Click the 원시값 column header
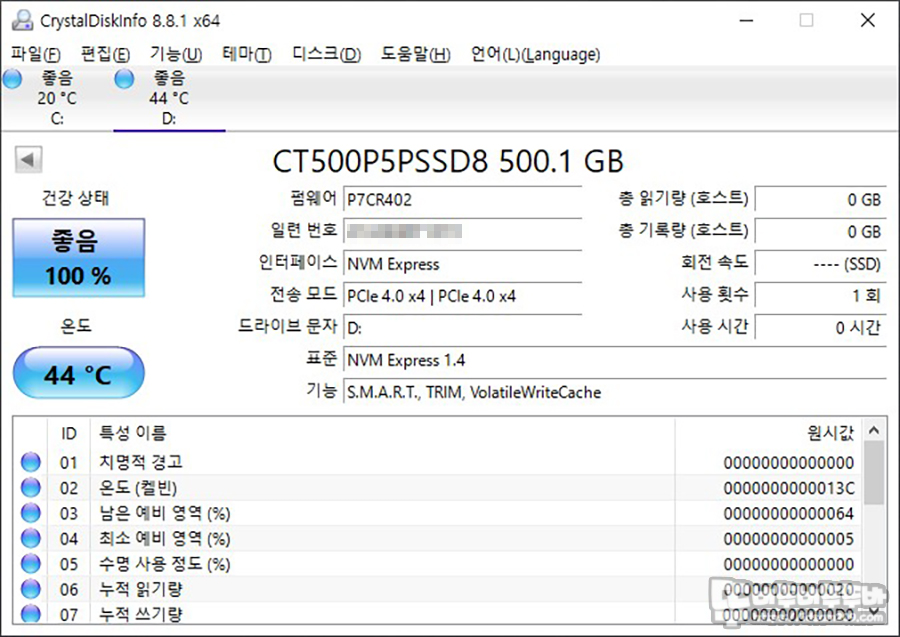The height and width of the screenshot is (637, 900). point(768,433)
